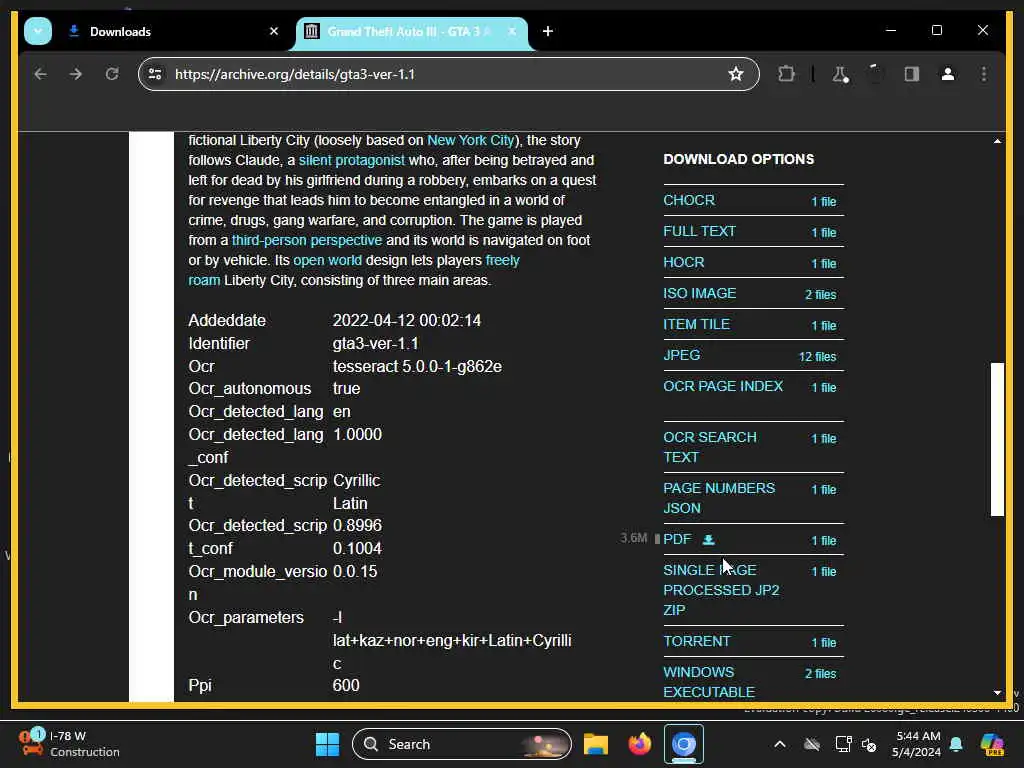Reload the archive.org page
Screen dimensions: 1024x768
(x=112, y=74)
